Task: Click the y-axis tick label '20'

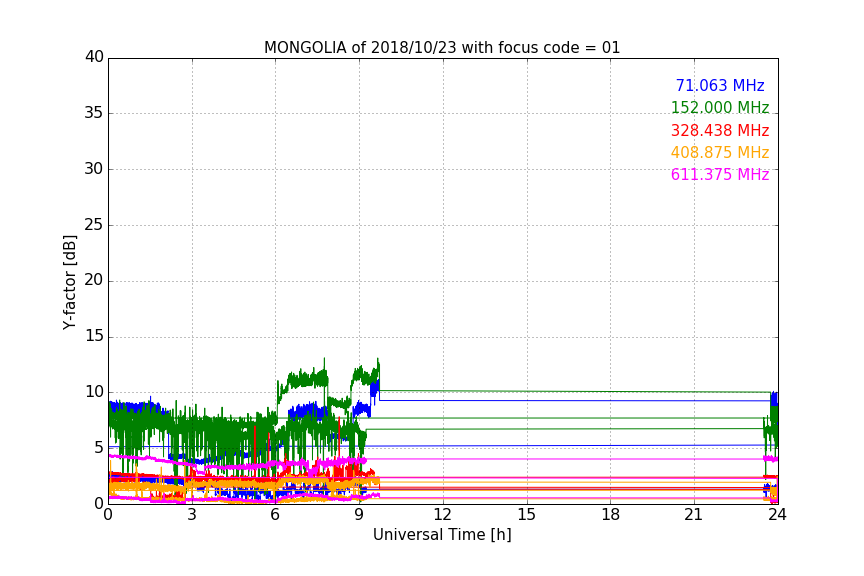Action: click(94, 281)
